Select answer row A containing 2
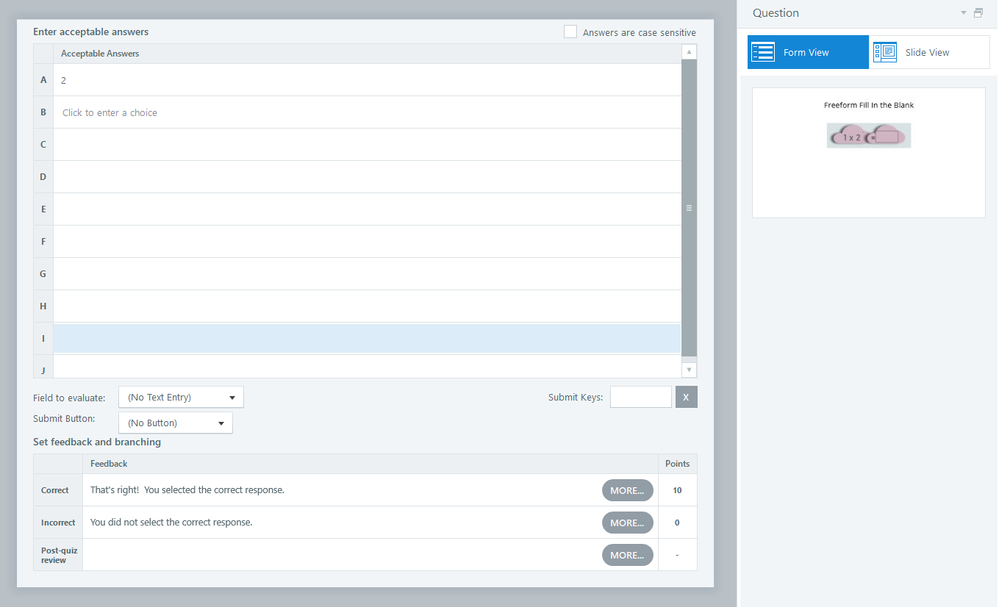 367,80
